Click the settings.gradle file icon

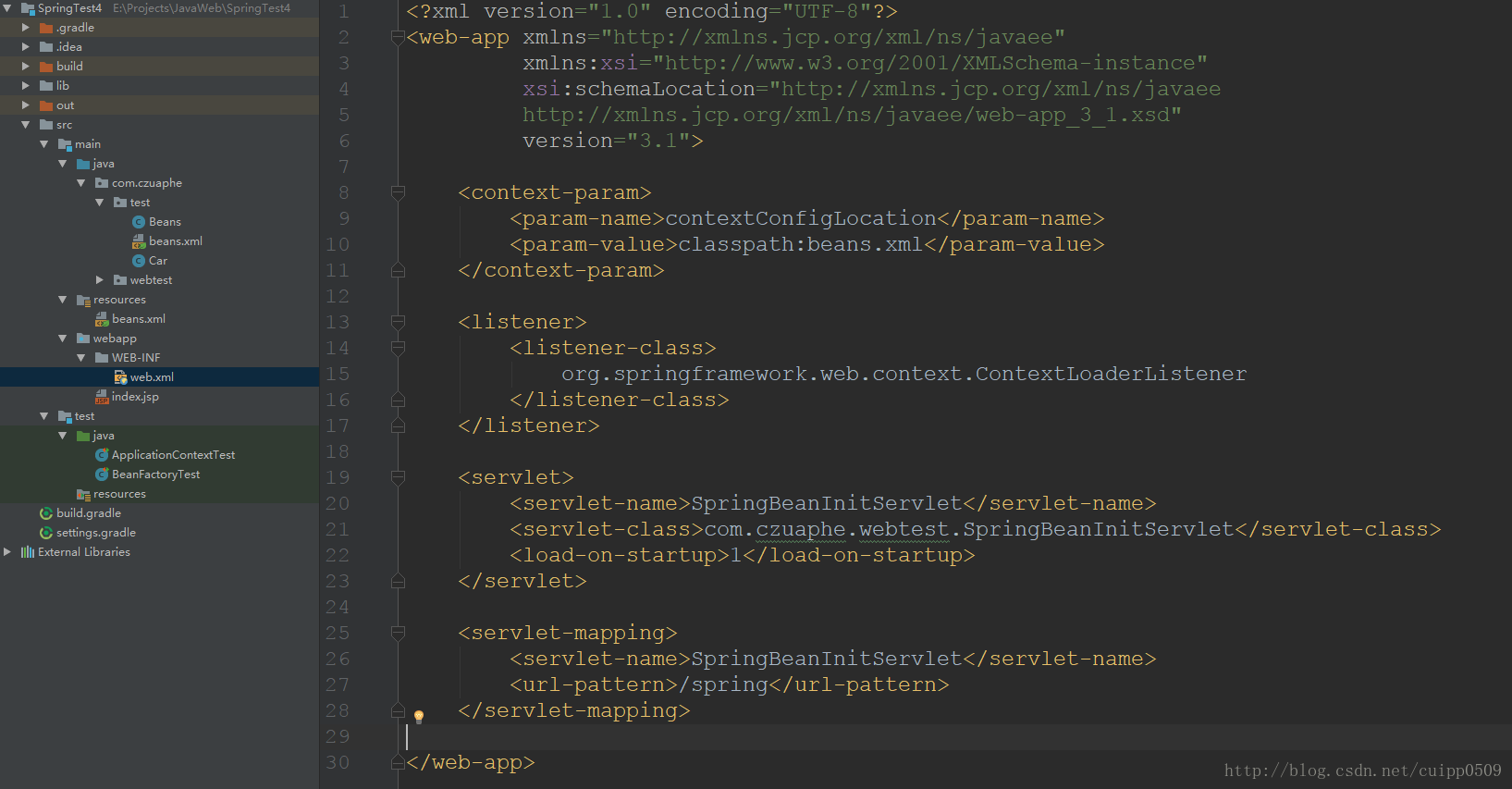46,533
